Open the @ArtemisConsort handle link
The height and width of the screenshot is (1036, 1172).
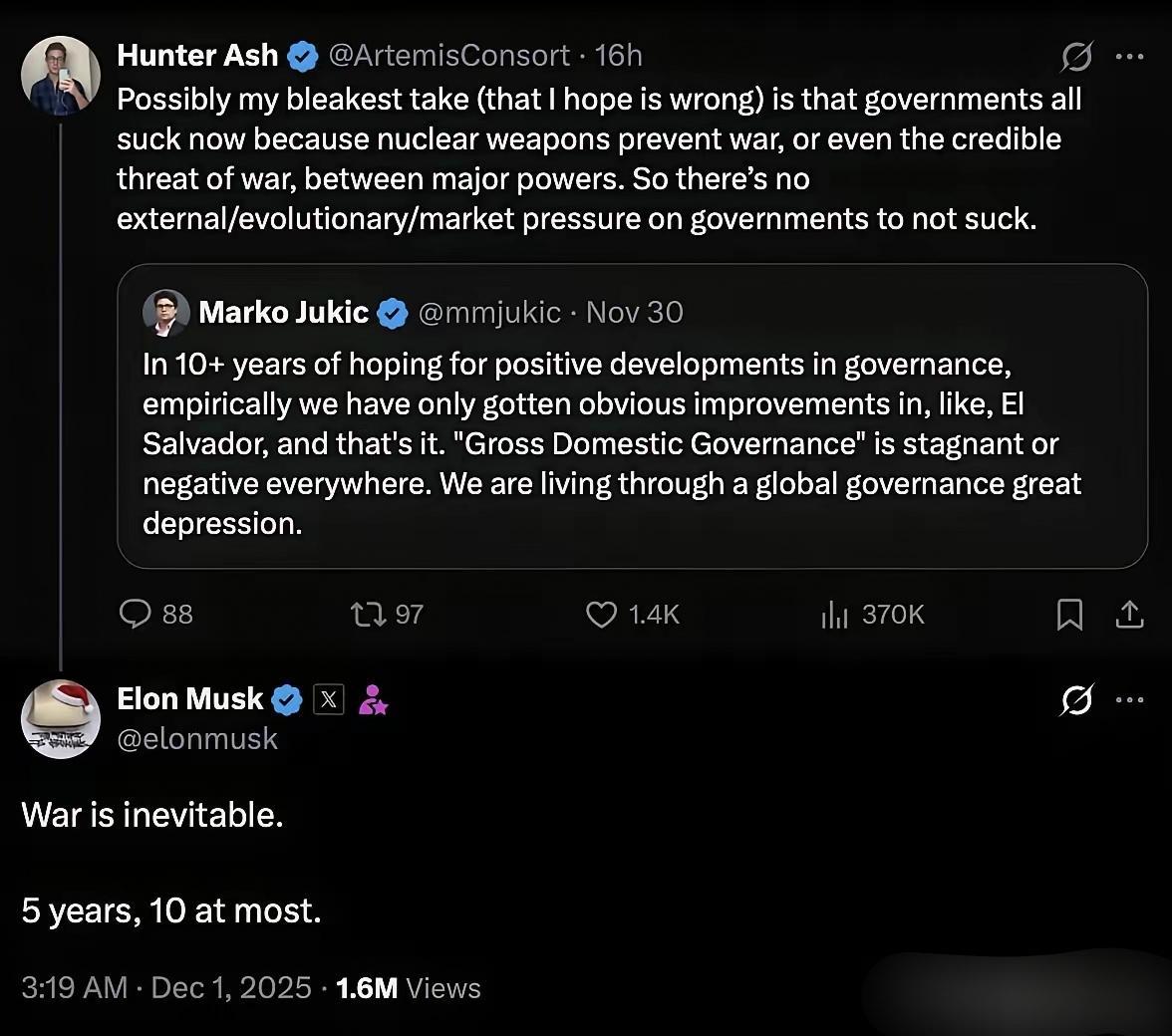tap(448, 56)
